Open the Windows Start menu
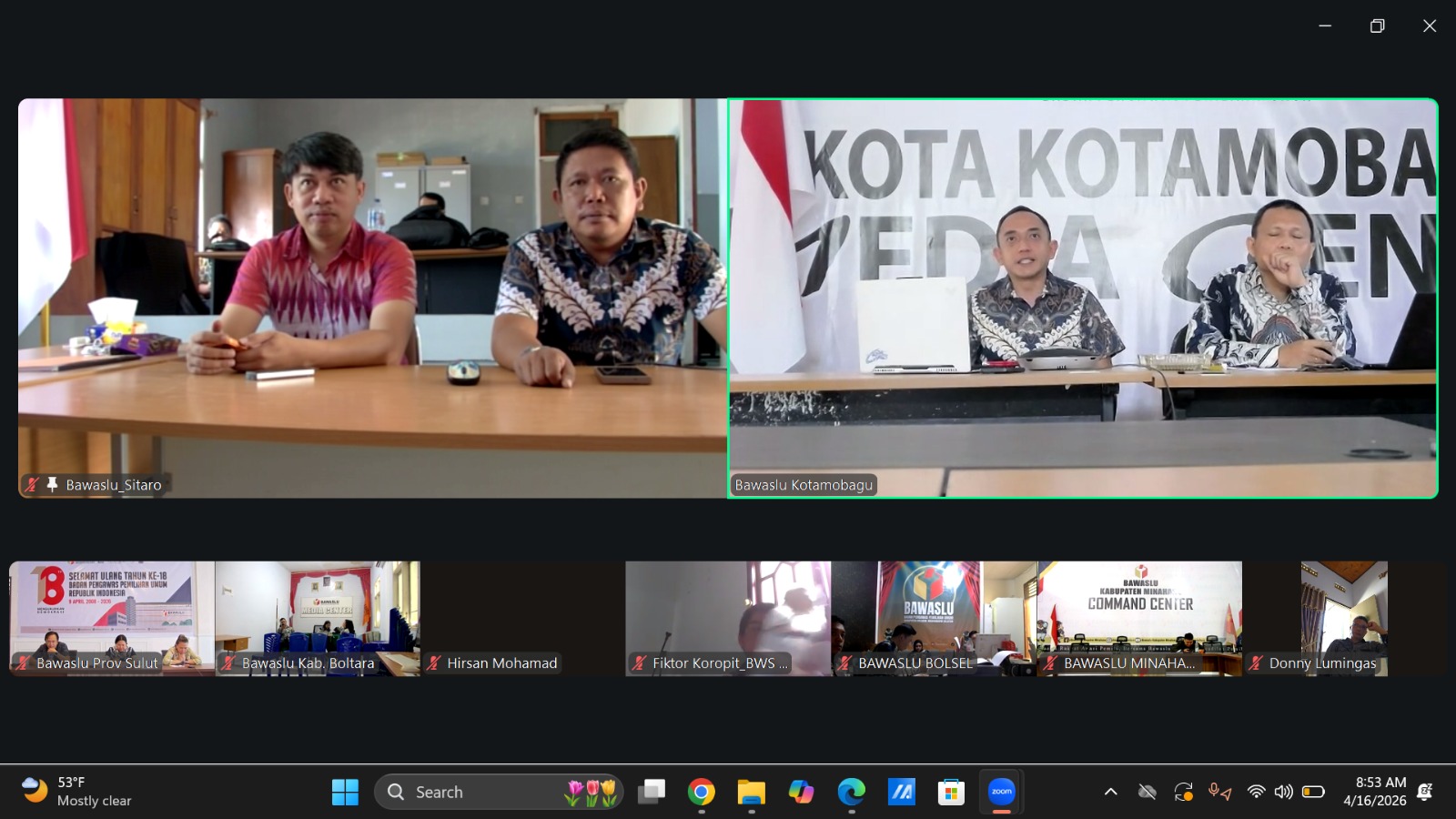 coord(344,792)
